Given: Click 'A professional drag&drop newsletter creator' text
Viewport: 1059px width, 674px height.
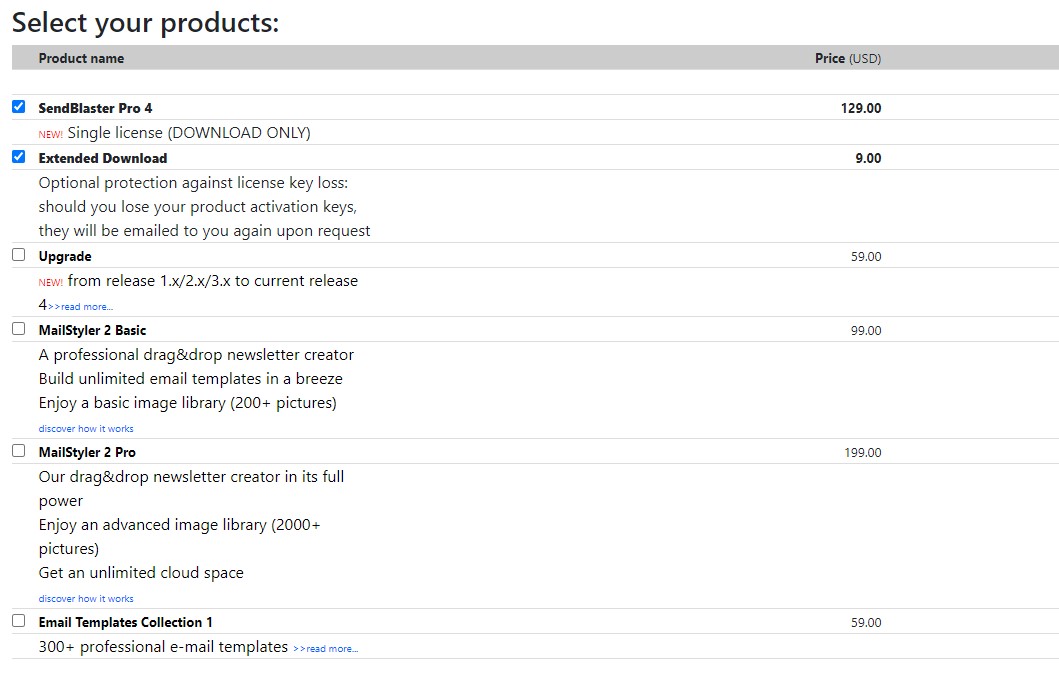Looking at the screenshot, I should 196,355.
